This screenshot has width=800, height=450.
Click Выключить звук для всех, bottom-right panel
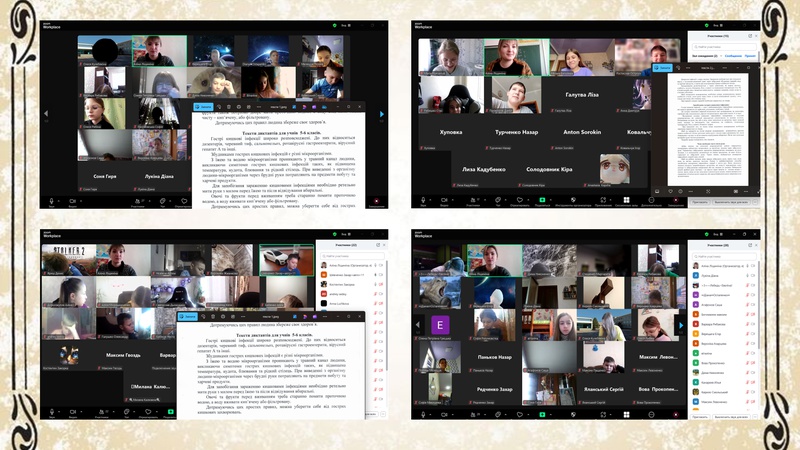(x=731, y=417)
